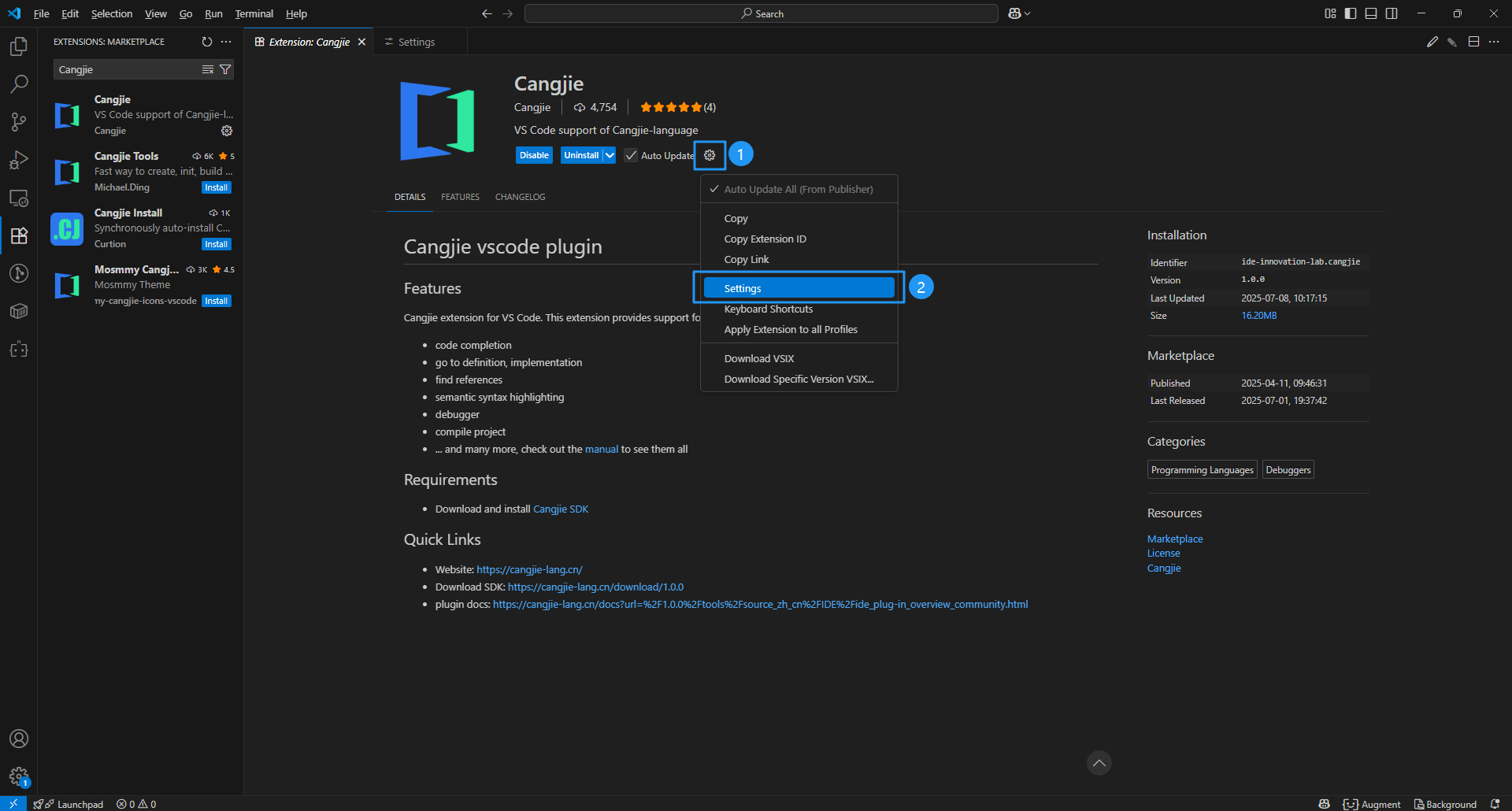Image resolution: width=1512 pixels, height=811 pixels.
Task: Click the manage gear on Cangjie list item
Action: [x=227, y=131]
